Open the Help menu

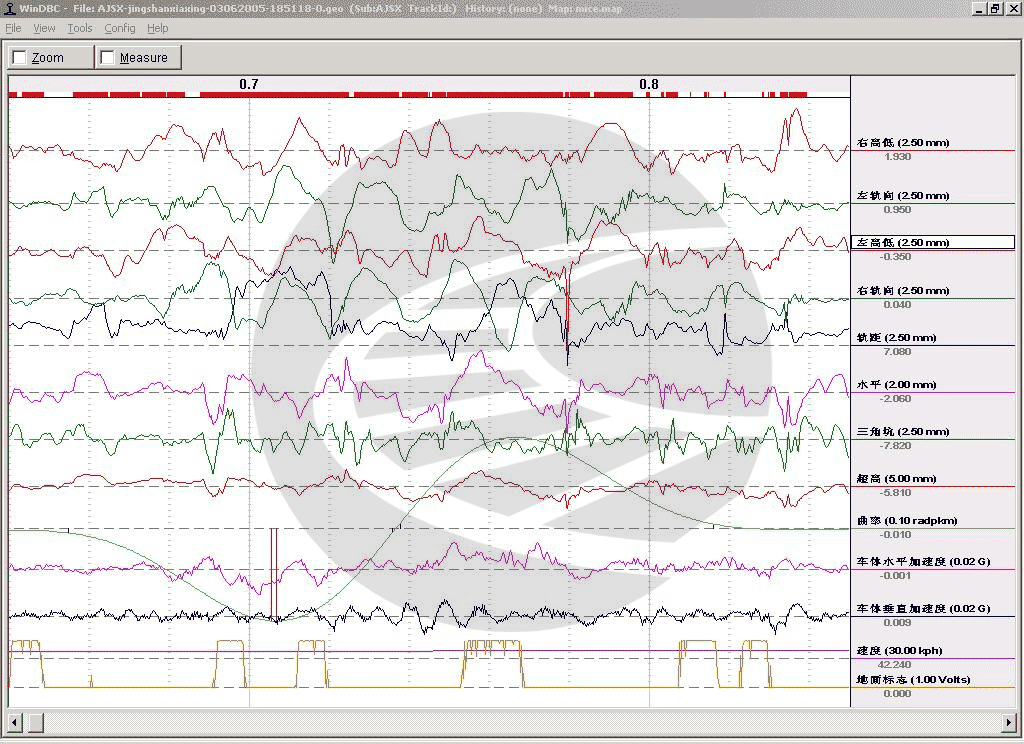pyautogui.click(x=157, y=28)
